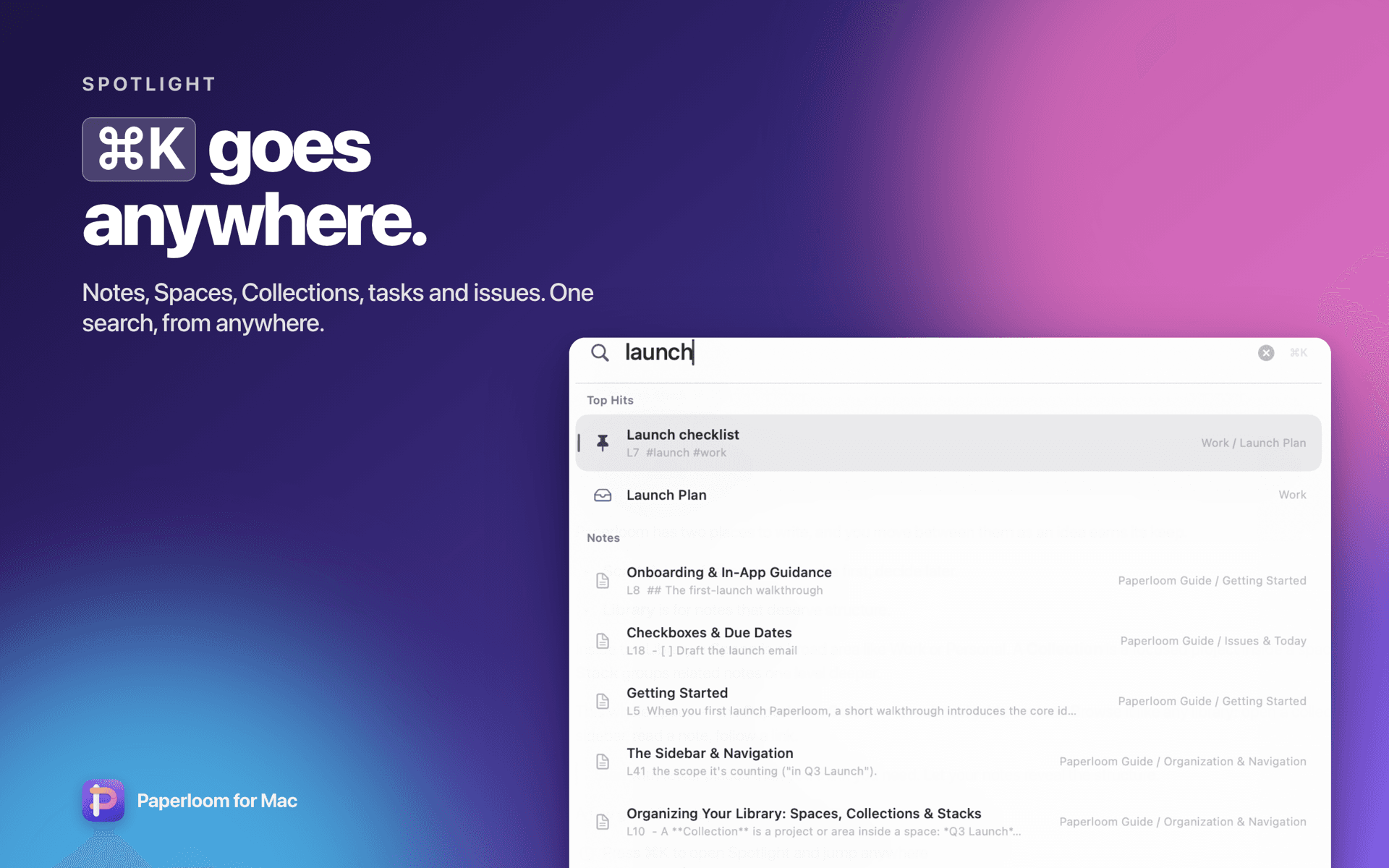
Task: Click document icon for Organizing Your Library
Action: [603, 822]
